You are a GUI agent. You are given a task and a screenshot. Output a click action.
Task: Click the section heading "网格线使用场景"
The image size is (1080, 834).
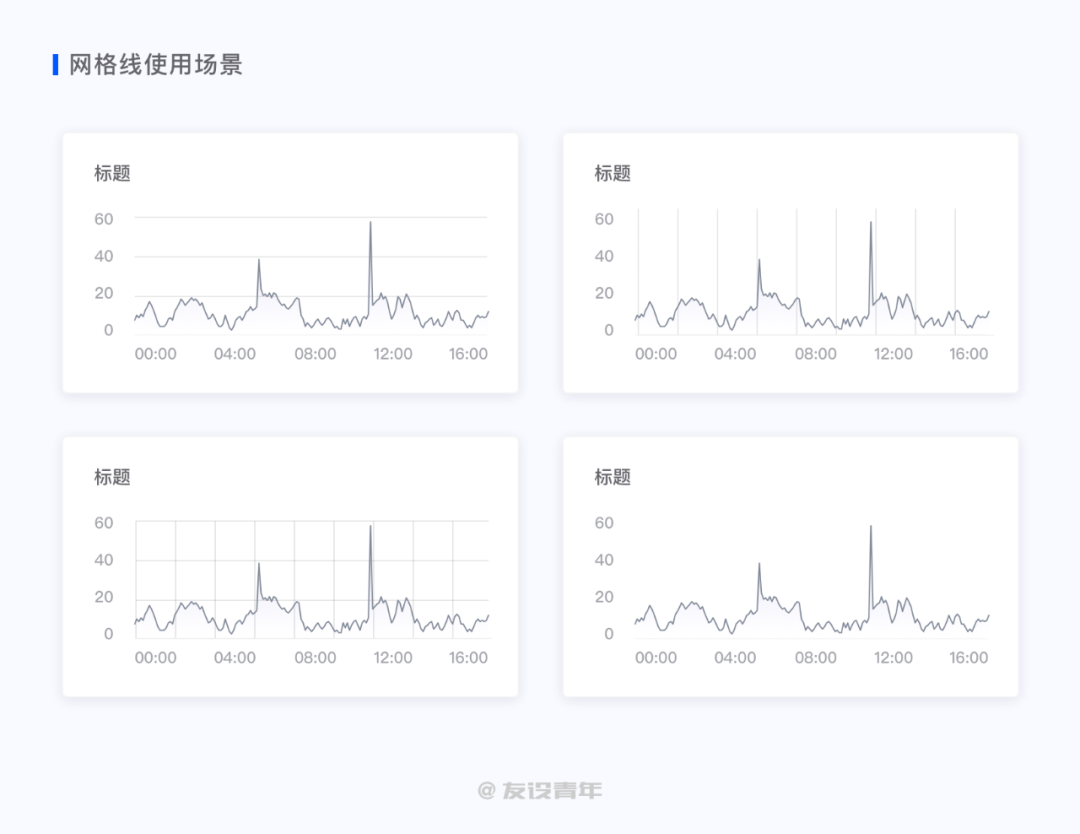click(x=156, y=66)
